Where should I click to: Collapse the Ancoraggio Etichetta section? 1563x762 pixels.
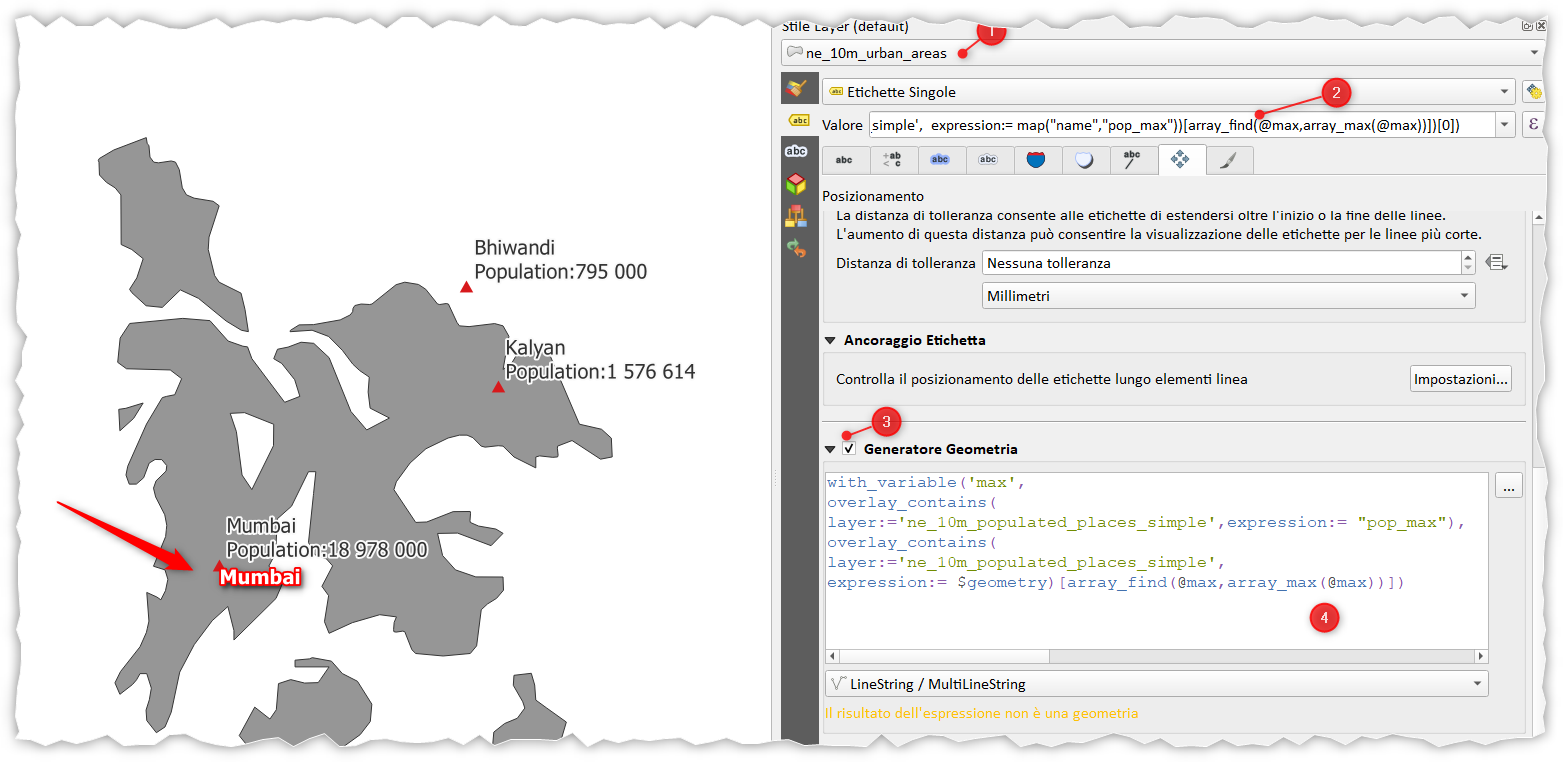(830, 341)
